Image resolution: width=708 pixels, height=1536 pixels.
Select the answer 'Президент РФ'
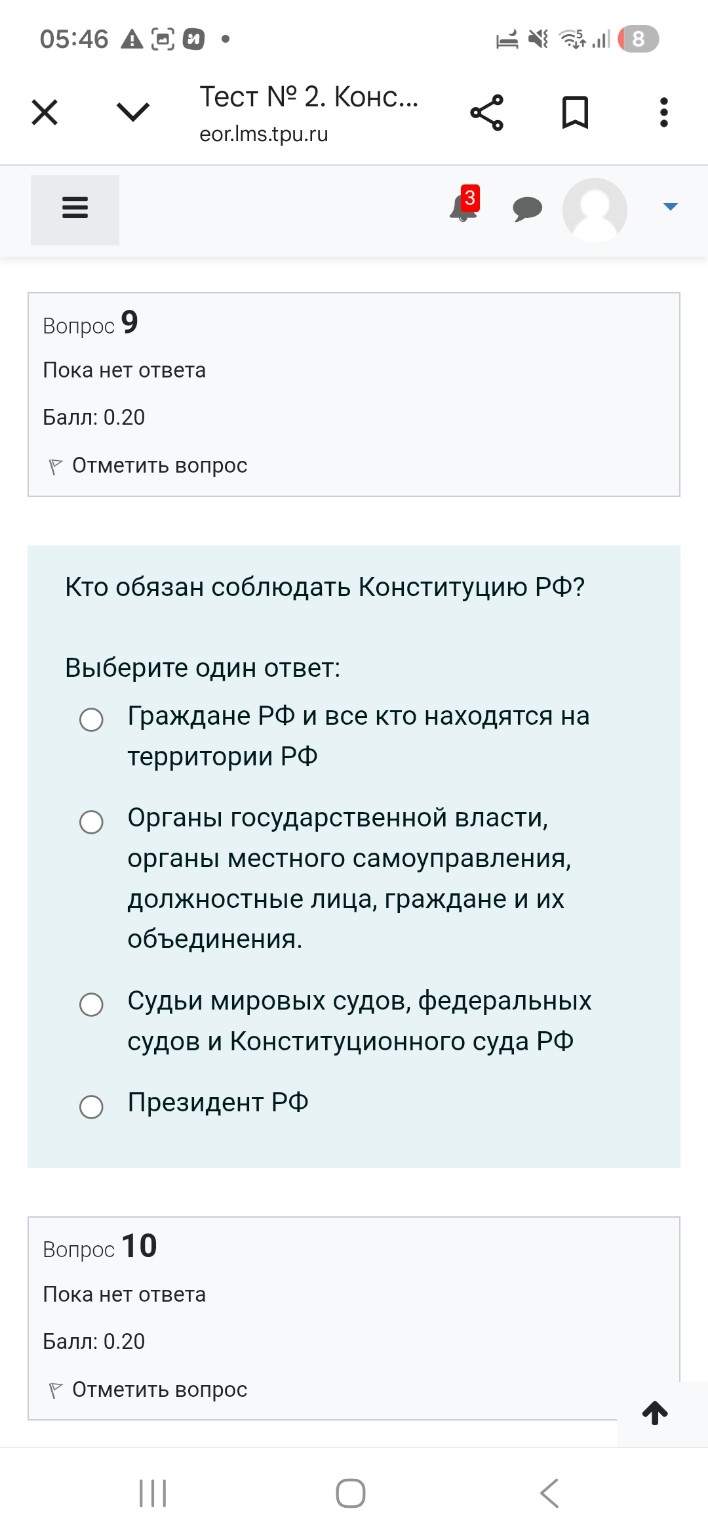(91, 1106)
